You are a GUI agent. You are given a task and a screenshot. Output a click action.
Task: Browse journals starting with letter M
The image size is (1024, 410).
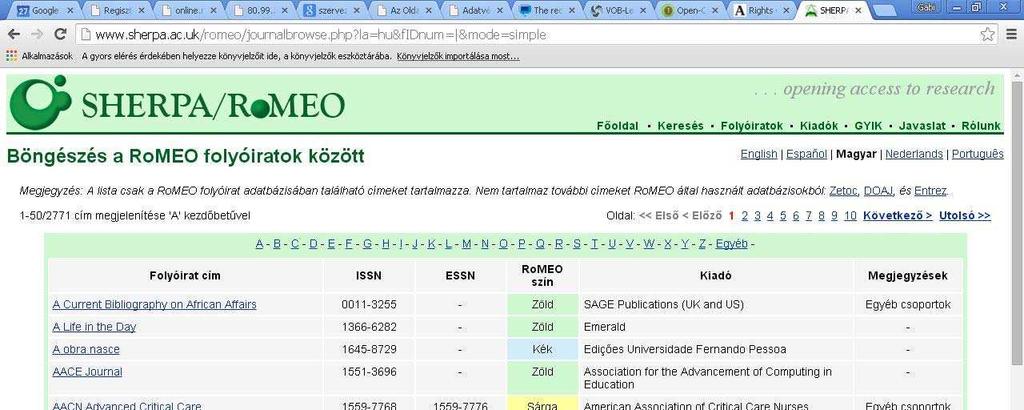tap(466, 244)
